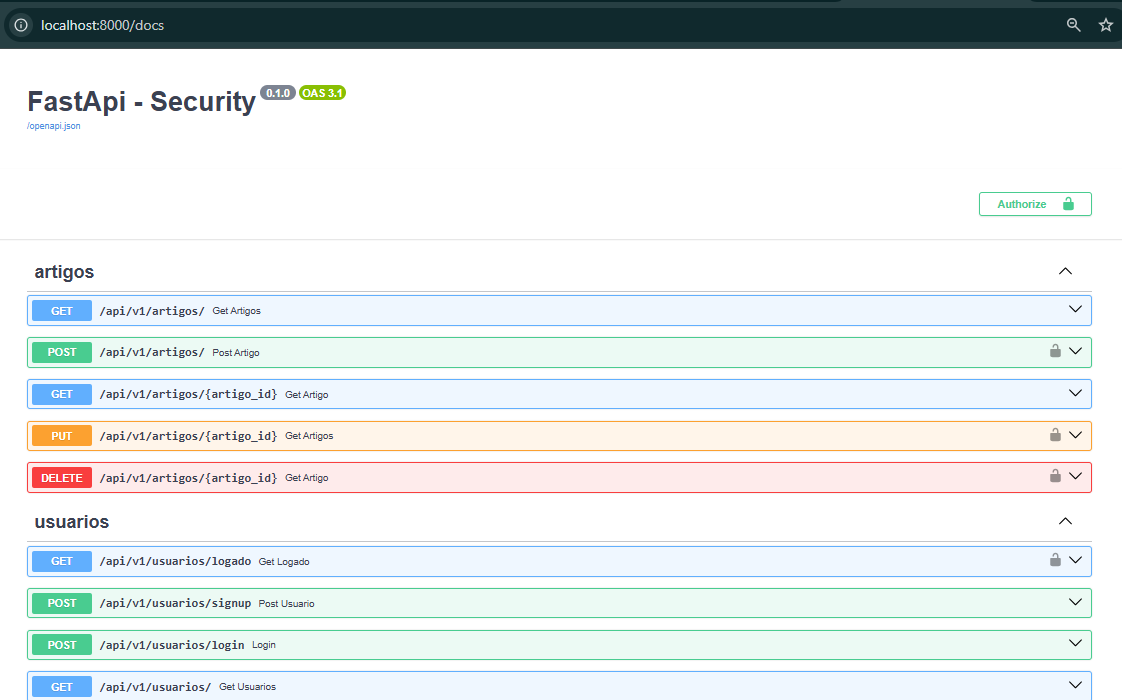Click the GET badge on /artigos/{artigo_id} row
The width and height of the screenshot is (1122, 700).
pos(62,394)
